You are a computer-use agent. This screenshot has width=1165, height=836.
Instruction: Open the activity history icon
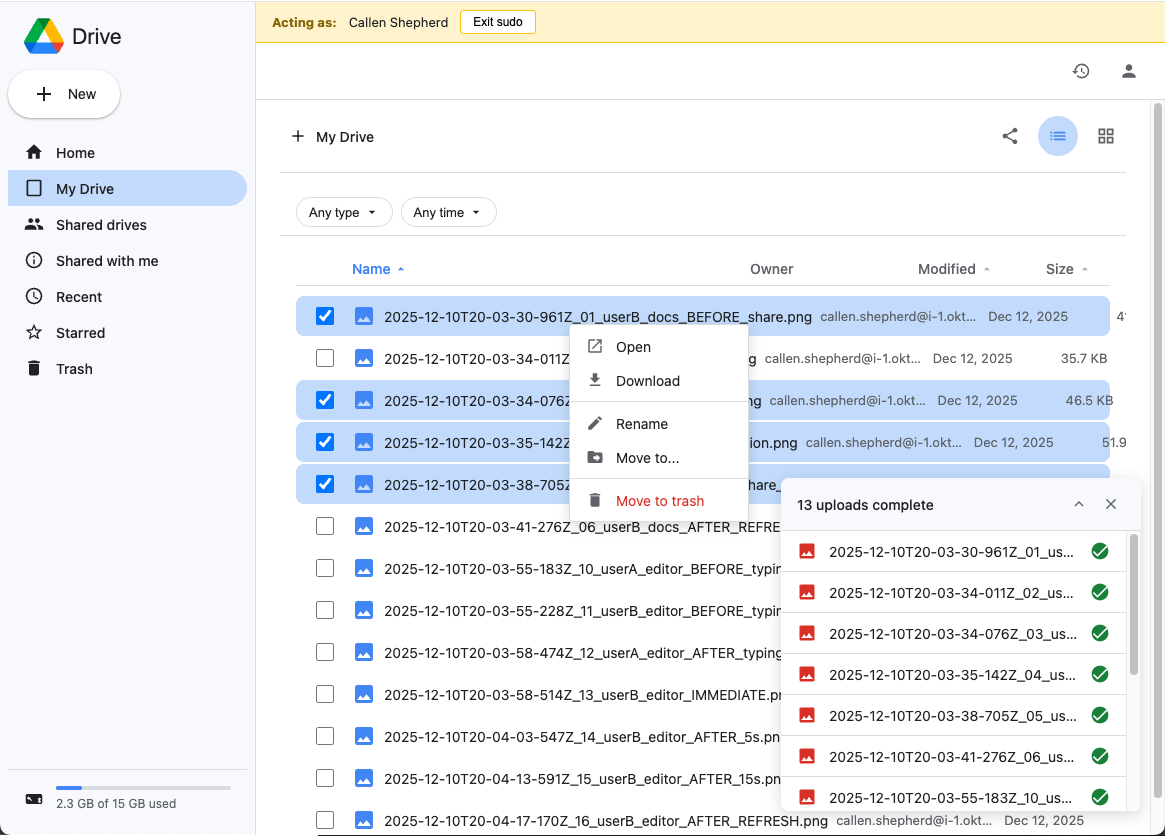(1081, 71)
